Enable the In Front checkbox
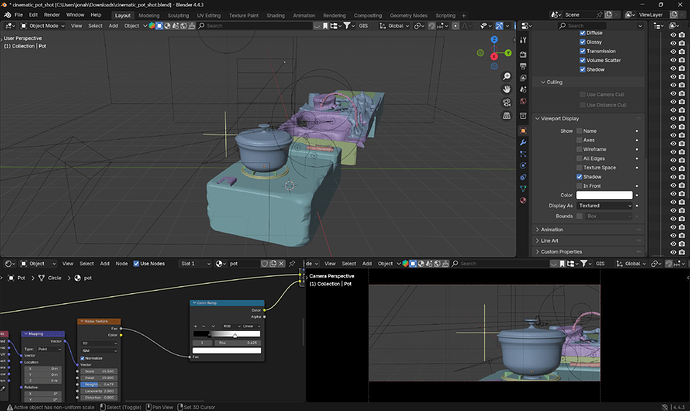 [579, 186]
